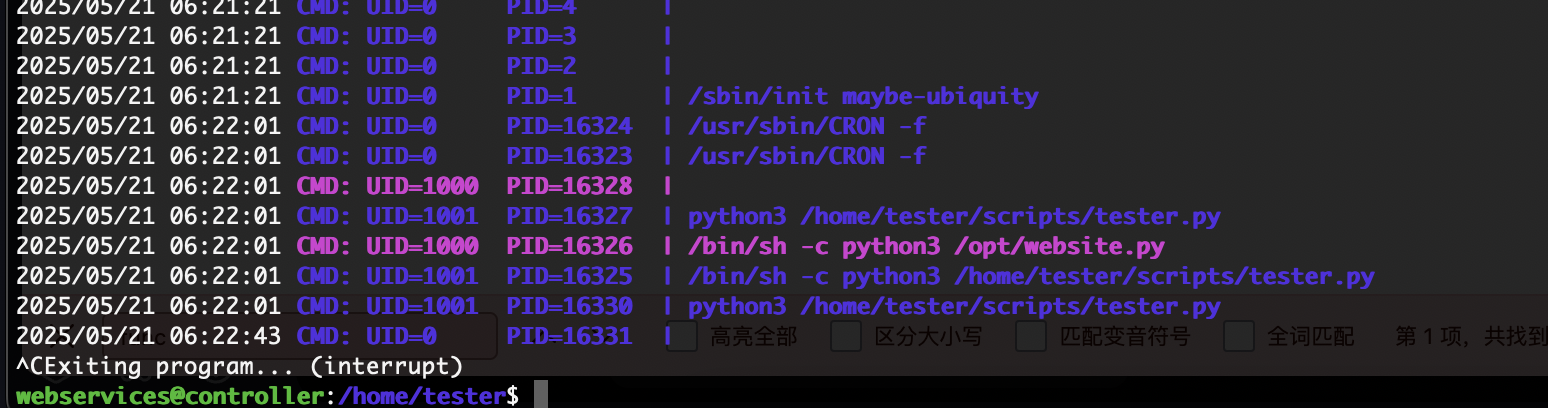Click the ^CExiting program interrupt message
1548x408 pixels.
[240, 366]
